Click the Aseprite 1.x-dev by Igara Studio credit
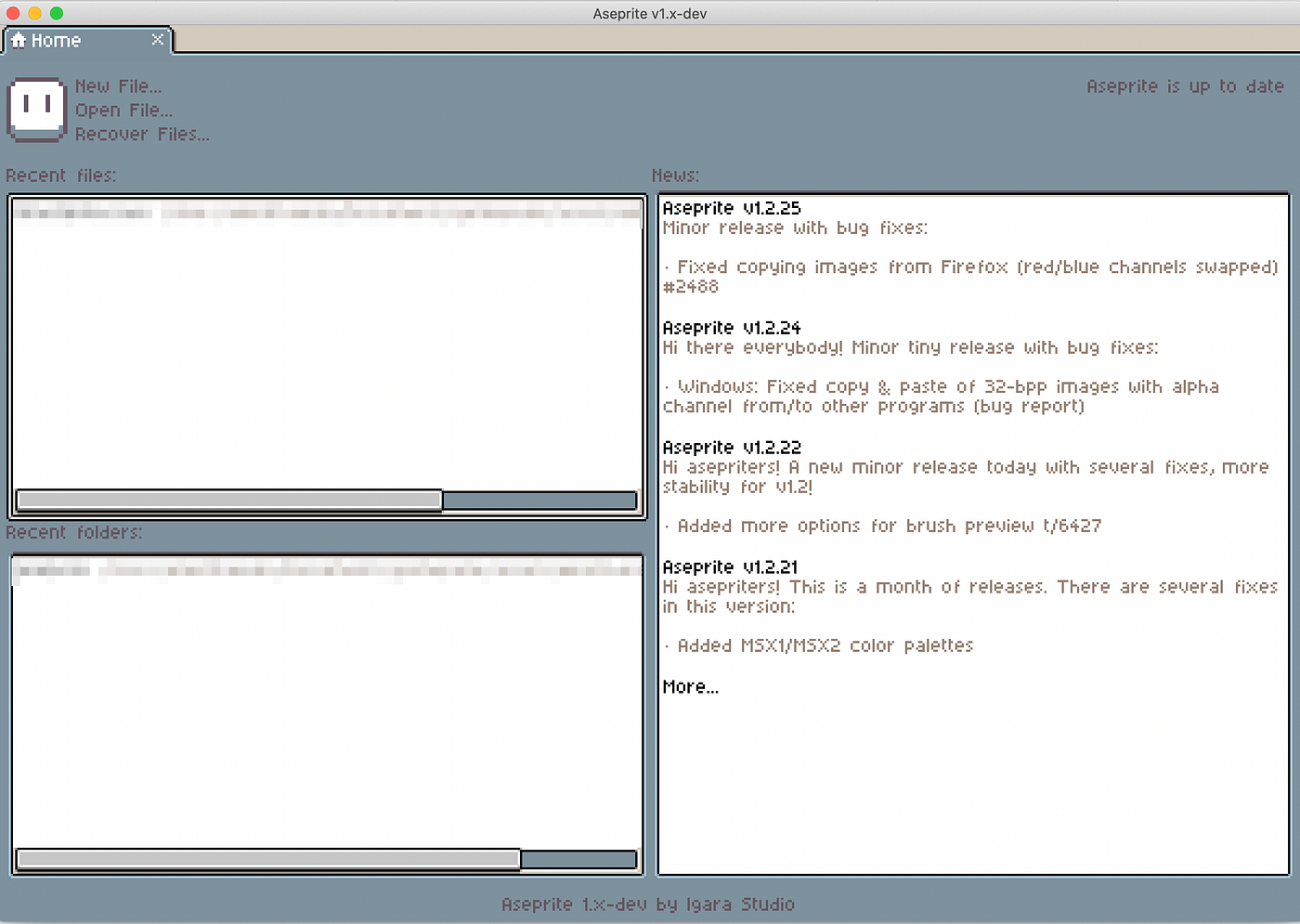Screen dimensions: 1300x924 (648, 904)
